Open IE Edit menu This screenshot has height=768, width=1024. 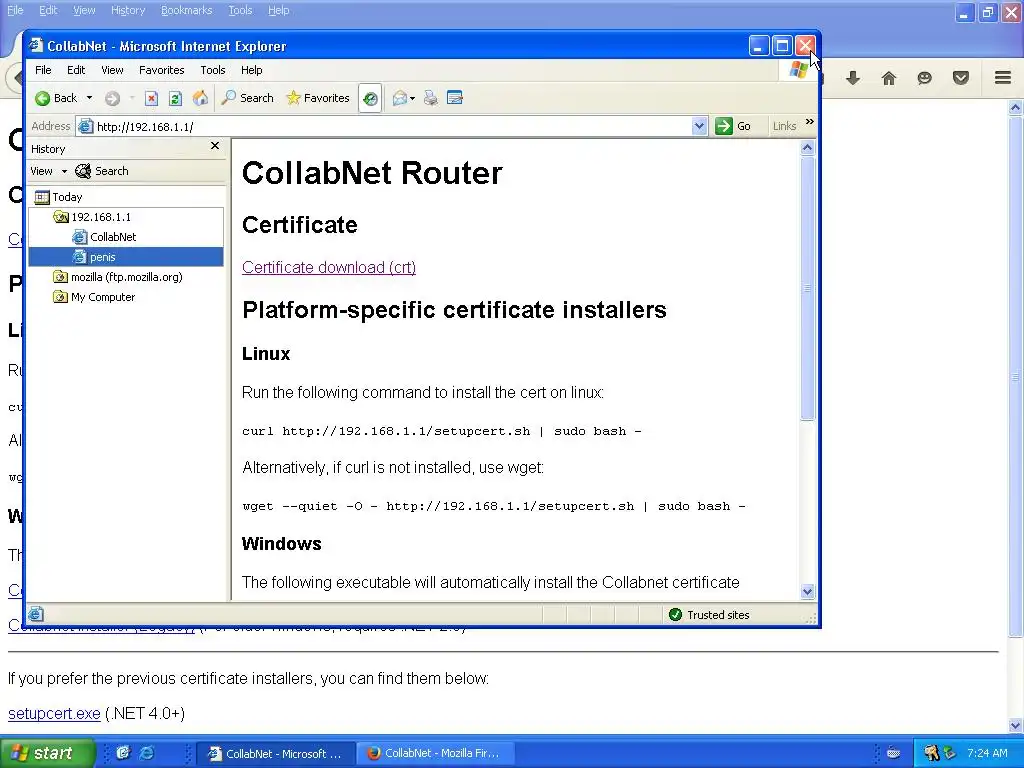(76, 70)
